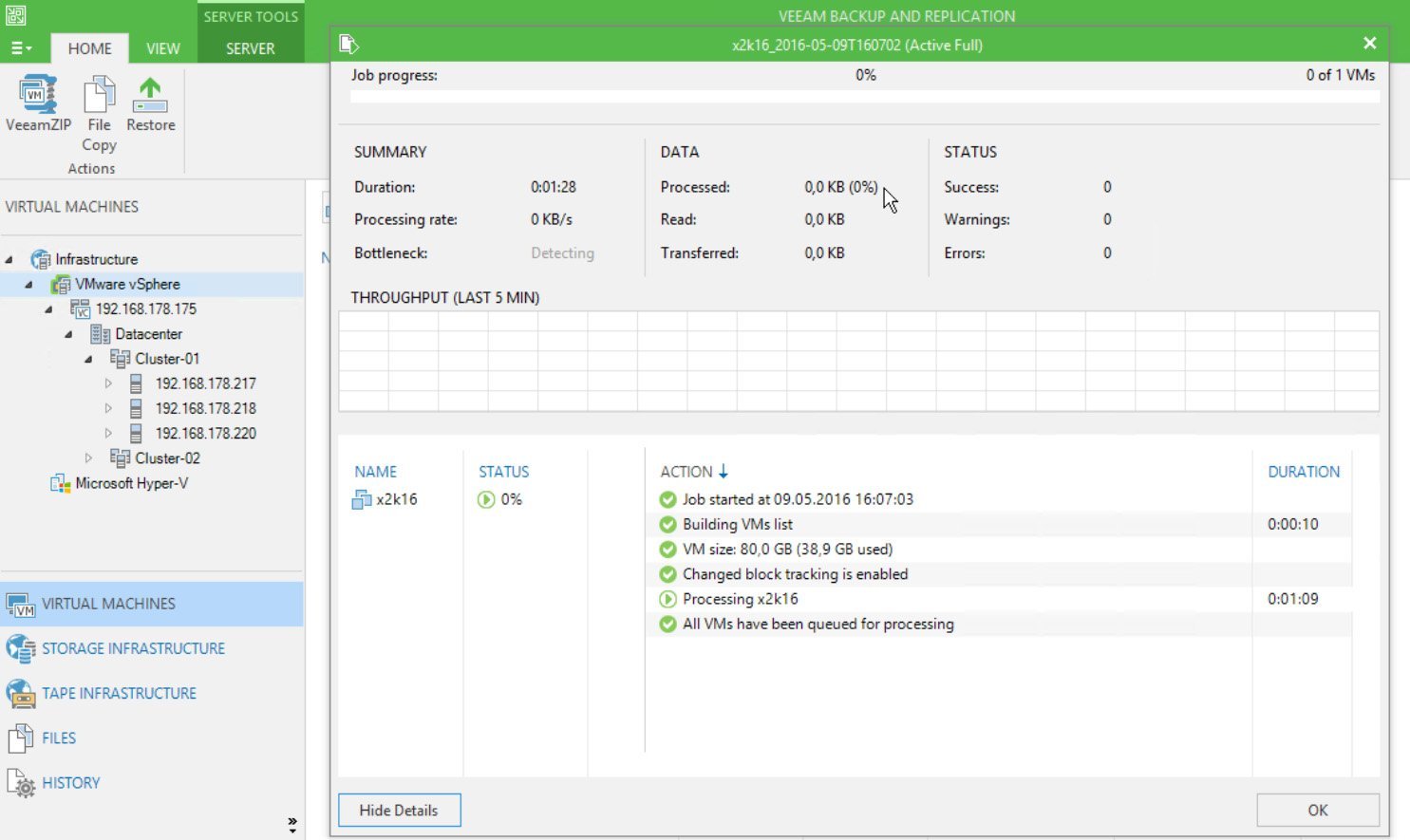Expand host 192.168.178.220

coord(108,433)
